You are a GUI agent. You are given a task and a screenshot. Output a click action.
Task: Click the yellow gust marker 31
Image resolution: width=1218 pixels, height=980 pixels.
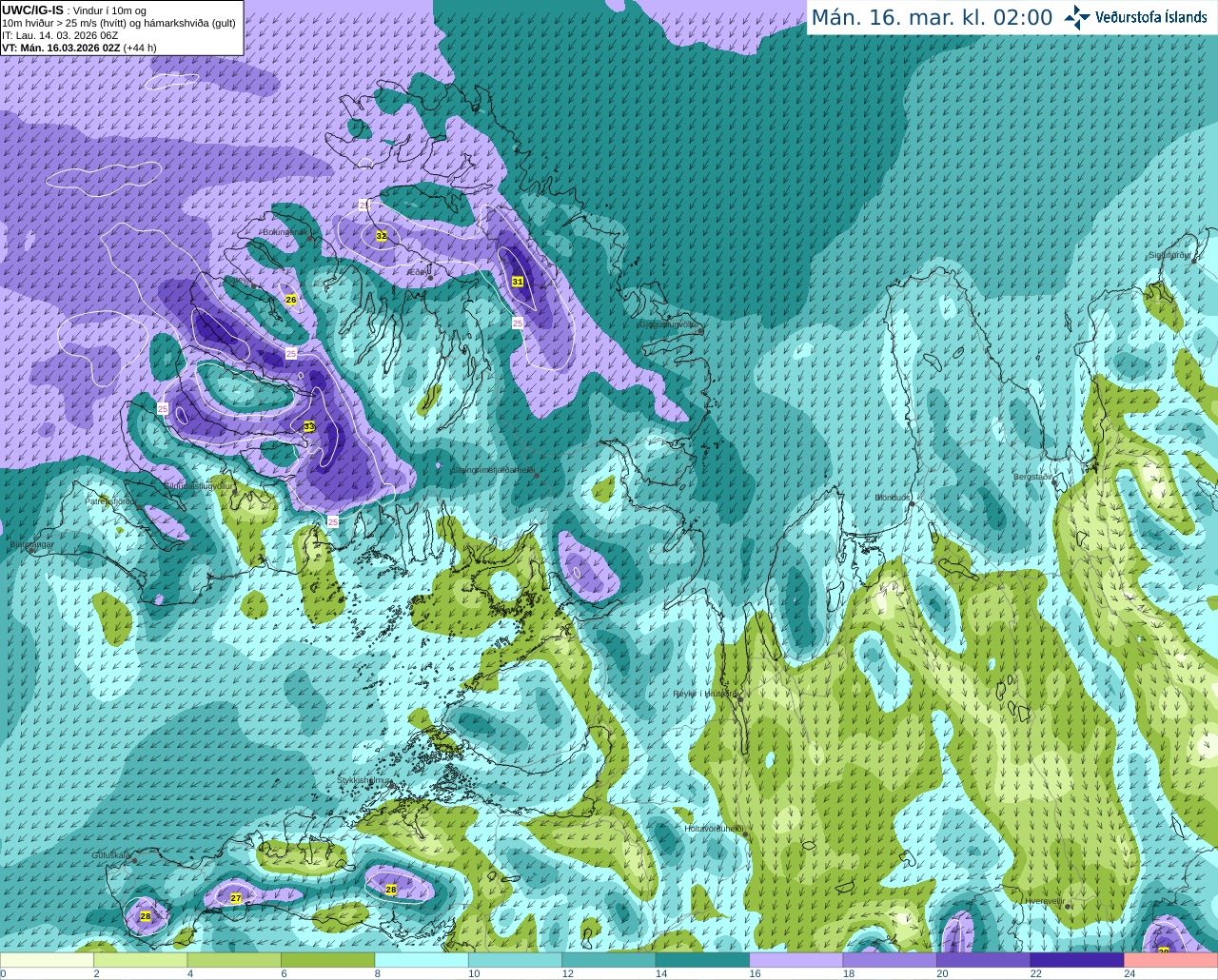click(x=518, y=282)
